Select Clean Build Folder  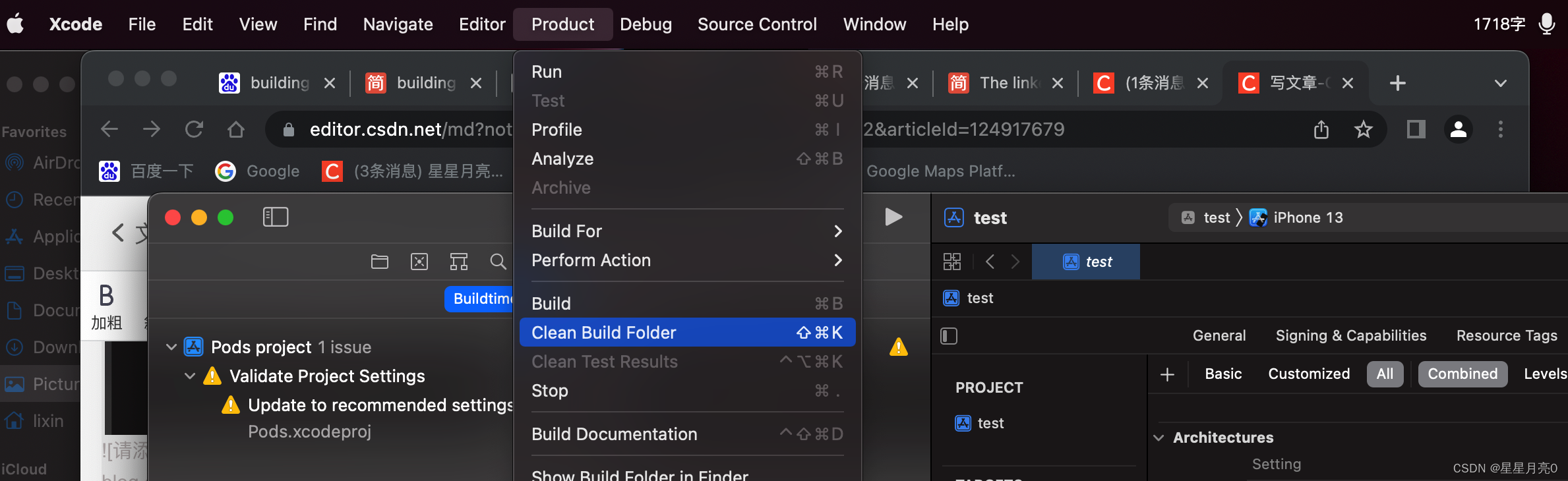(x=687, y=333)
